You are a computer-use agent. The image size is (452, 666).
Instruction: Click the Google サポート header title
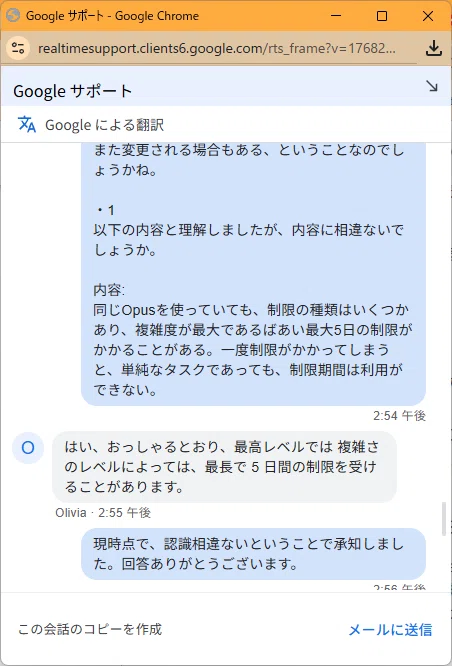(x=73, y=91)
